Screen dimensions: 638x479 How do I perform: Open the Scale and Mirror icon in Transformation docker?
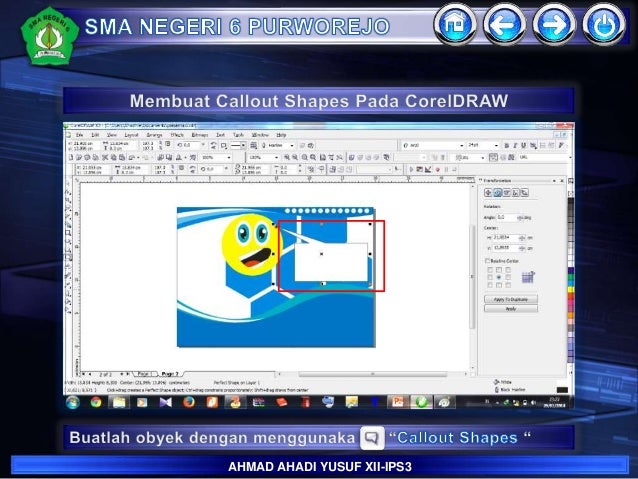click(x=507, y=193)
